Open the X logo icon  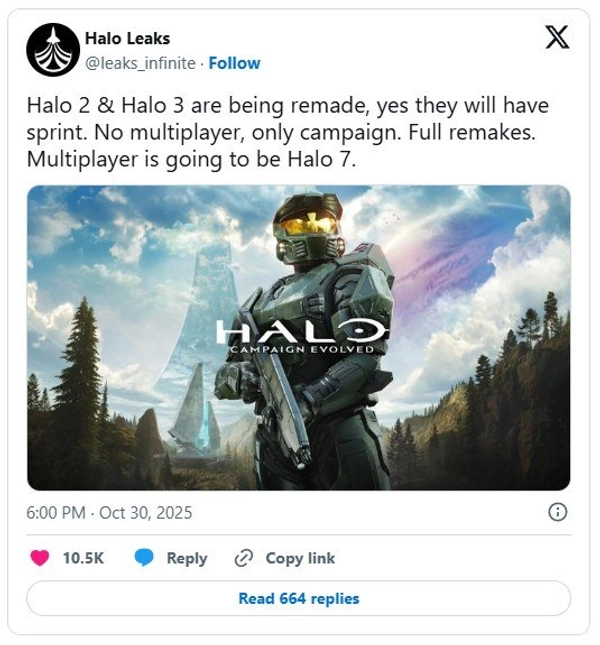tap(557, 37)
